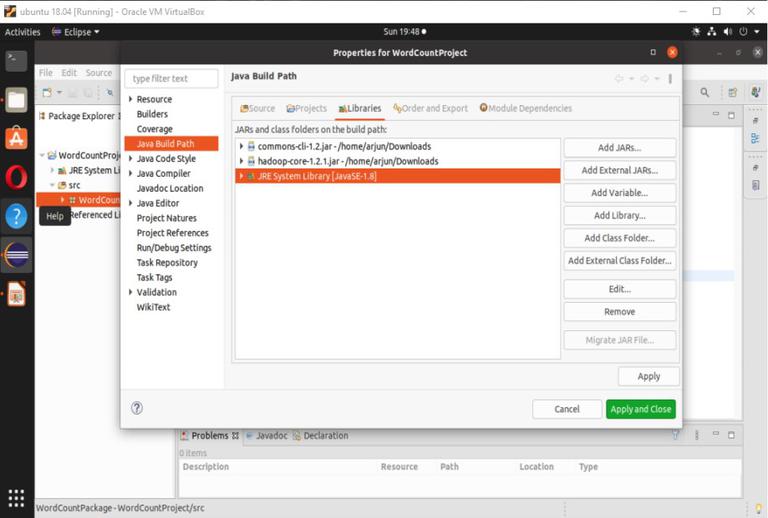Click the Java perspective icon at top right

(x=756, y=92)
